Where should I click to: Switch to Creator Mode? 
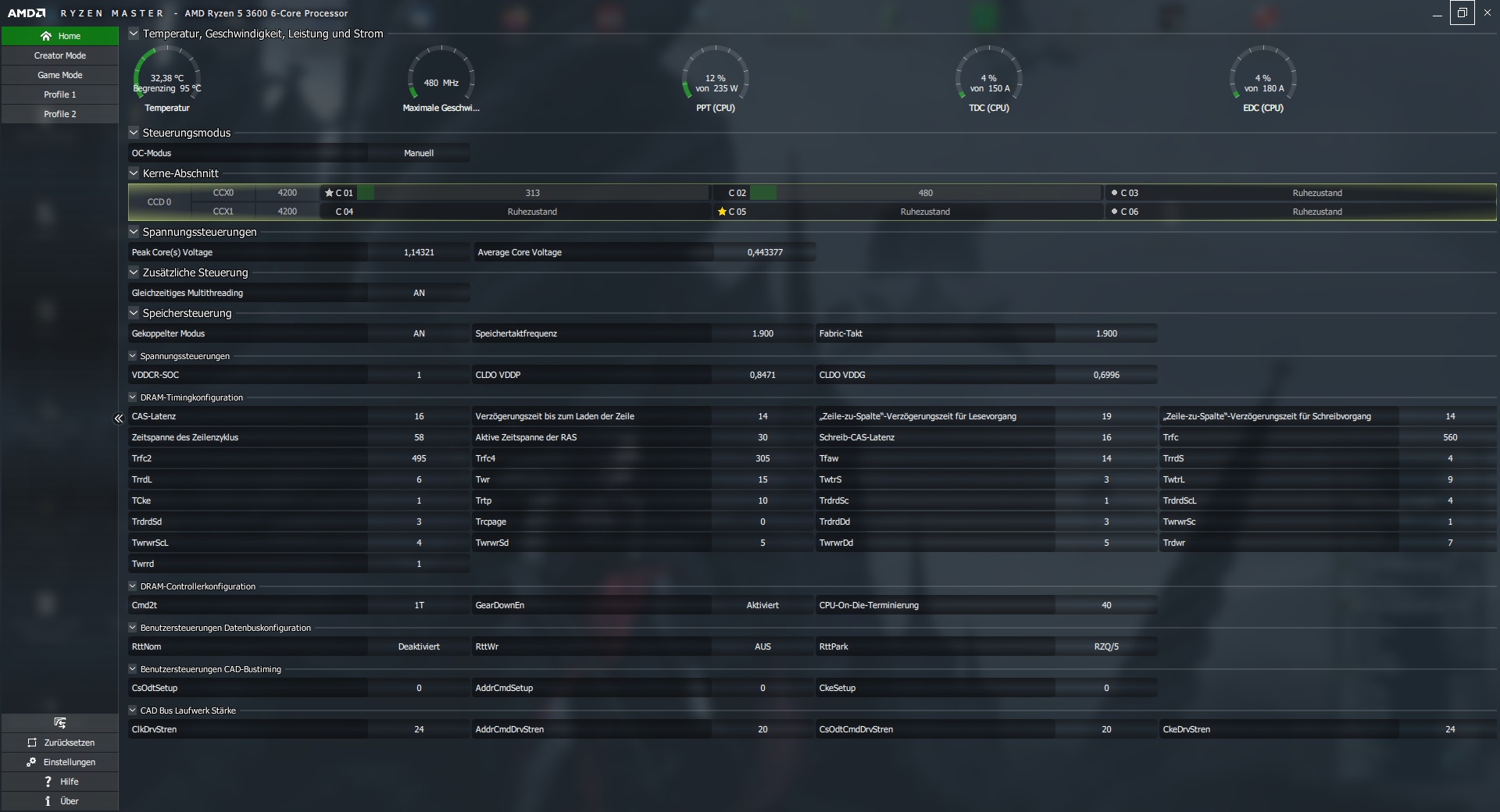(x=60, y=55)
